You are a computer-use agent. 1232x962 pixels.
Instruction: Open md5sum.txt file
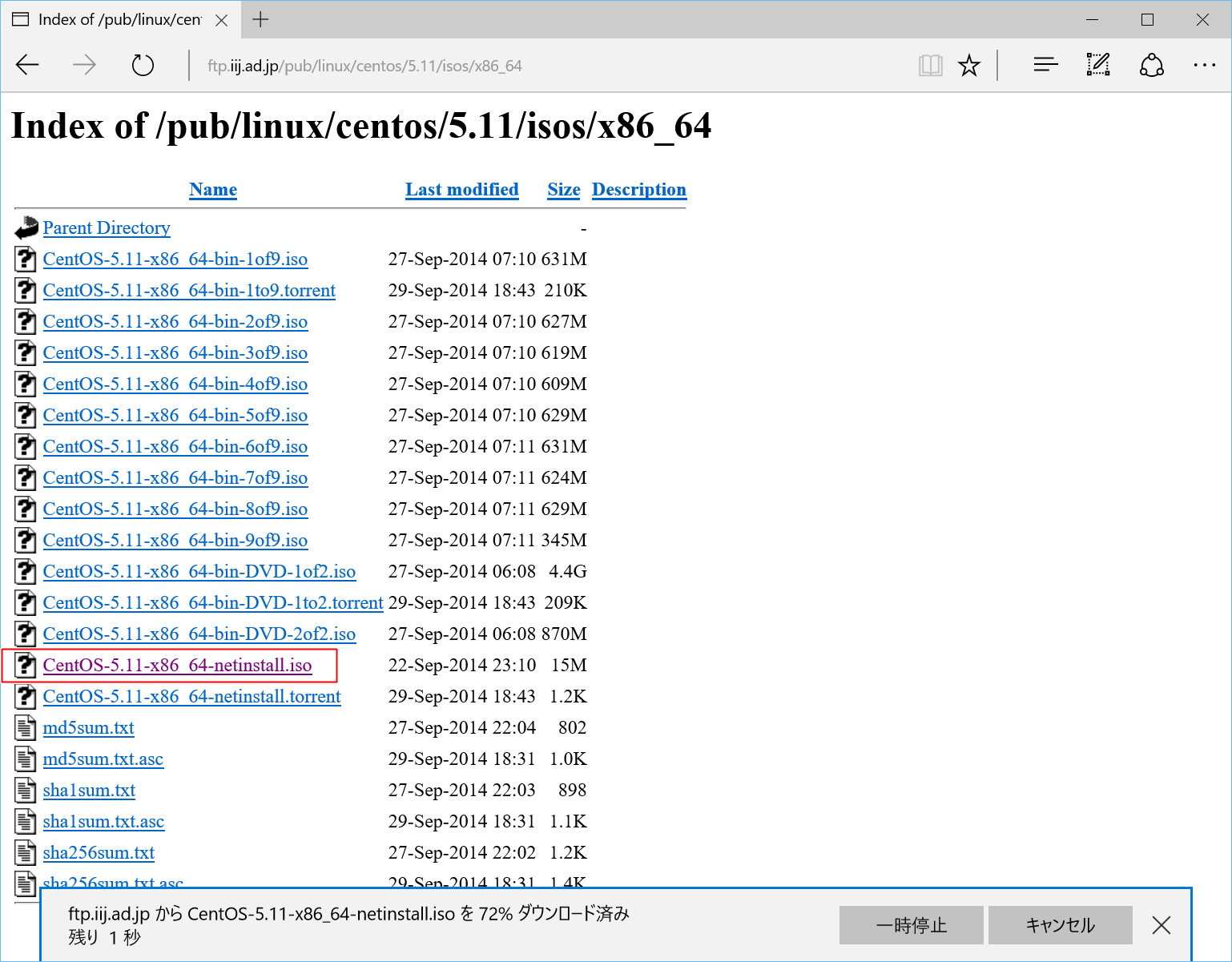click(88, 728)
